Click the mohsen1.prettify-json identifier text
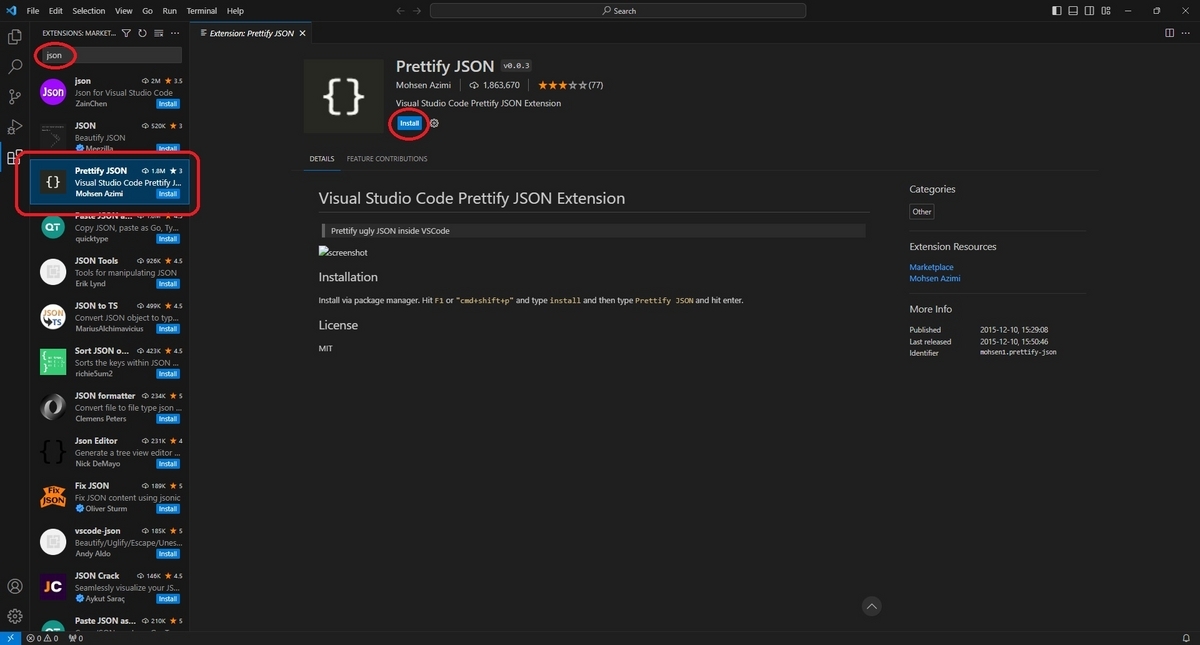This screenshot has width=1200, height=645. (x=1018, y=352)
